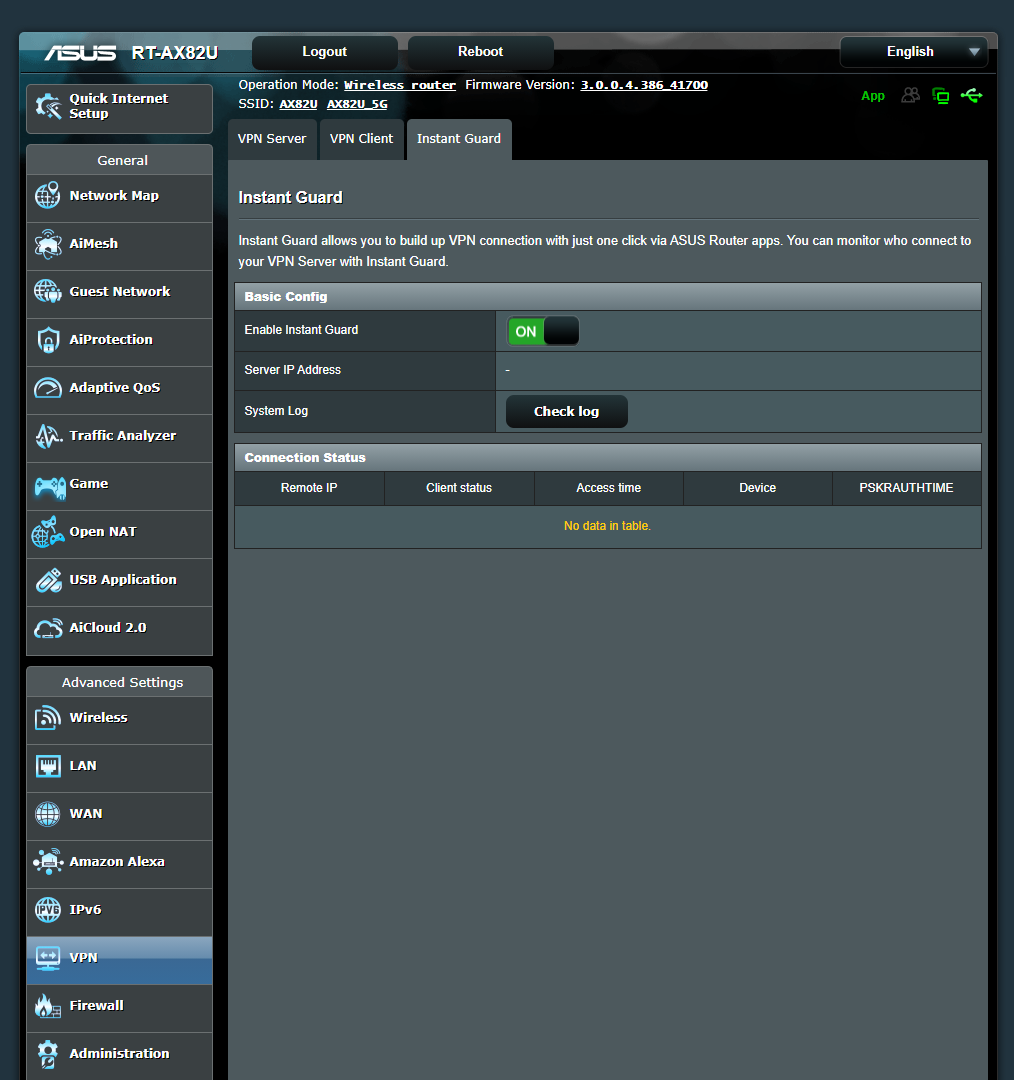1014x1080 pixels.
Task: Click the Amazon Alexa icon
Action: pos(48,862)
